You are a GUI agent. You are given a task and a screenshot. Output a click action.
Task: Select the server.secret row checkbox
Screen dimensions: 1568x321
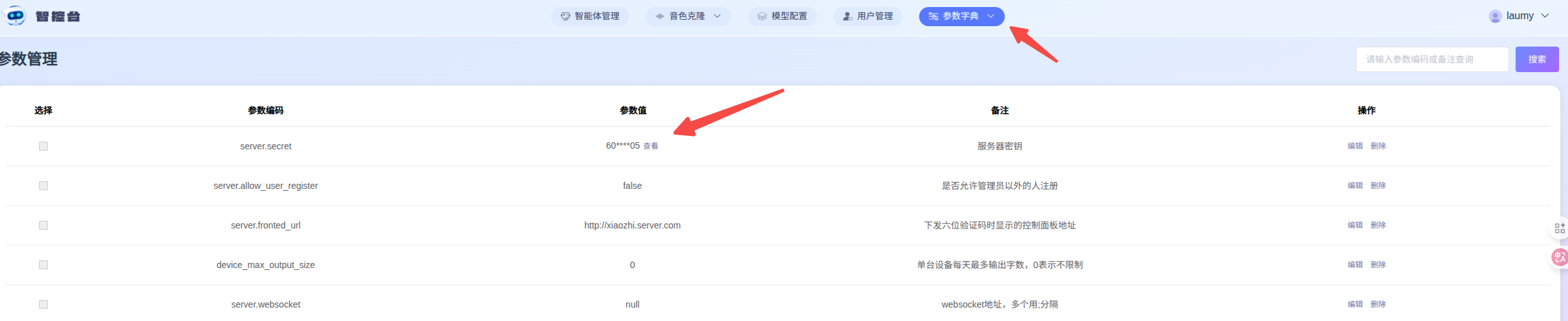tap(43, 146)
